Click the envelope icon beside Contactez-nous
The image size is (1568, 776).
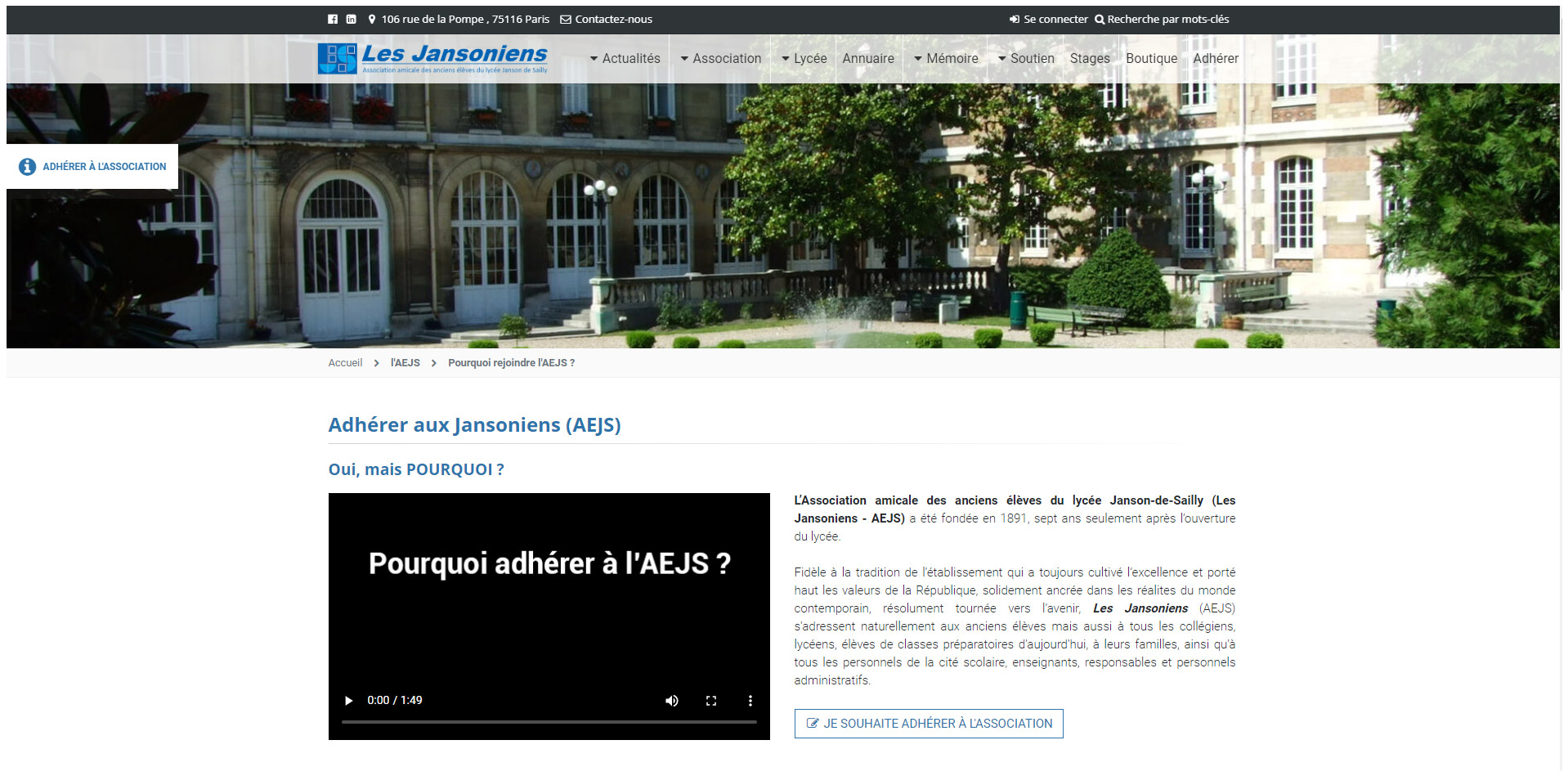tap(566, 19)
